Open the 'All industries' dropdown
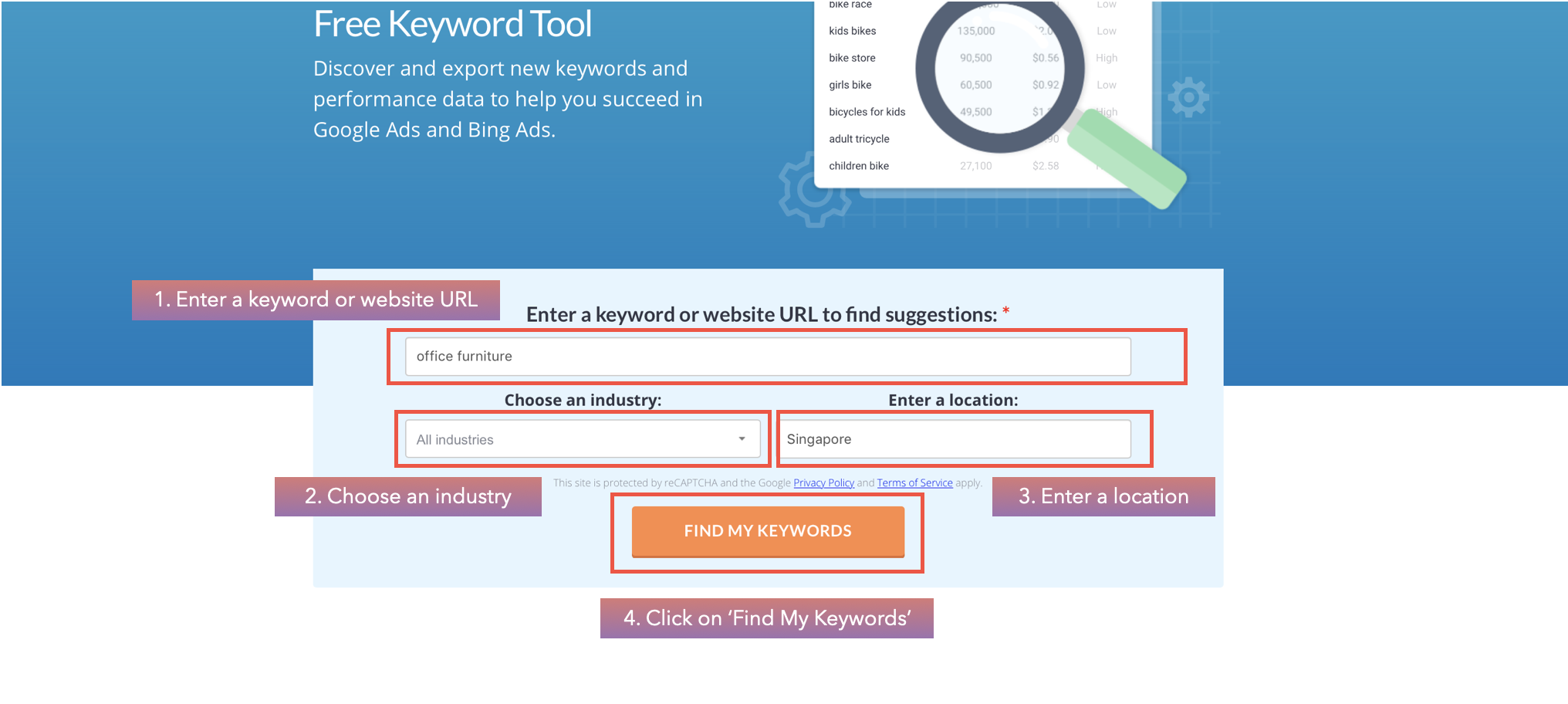1568x704 pixels. (583, 439)
